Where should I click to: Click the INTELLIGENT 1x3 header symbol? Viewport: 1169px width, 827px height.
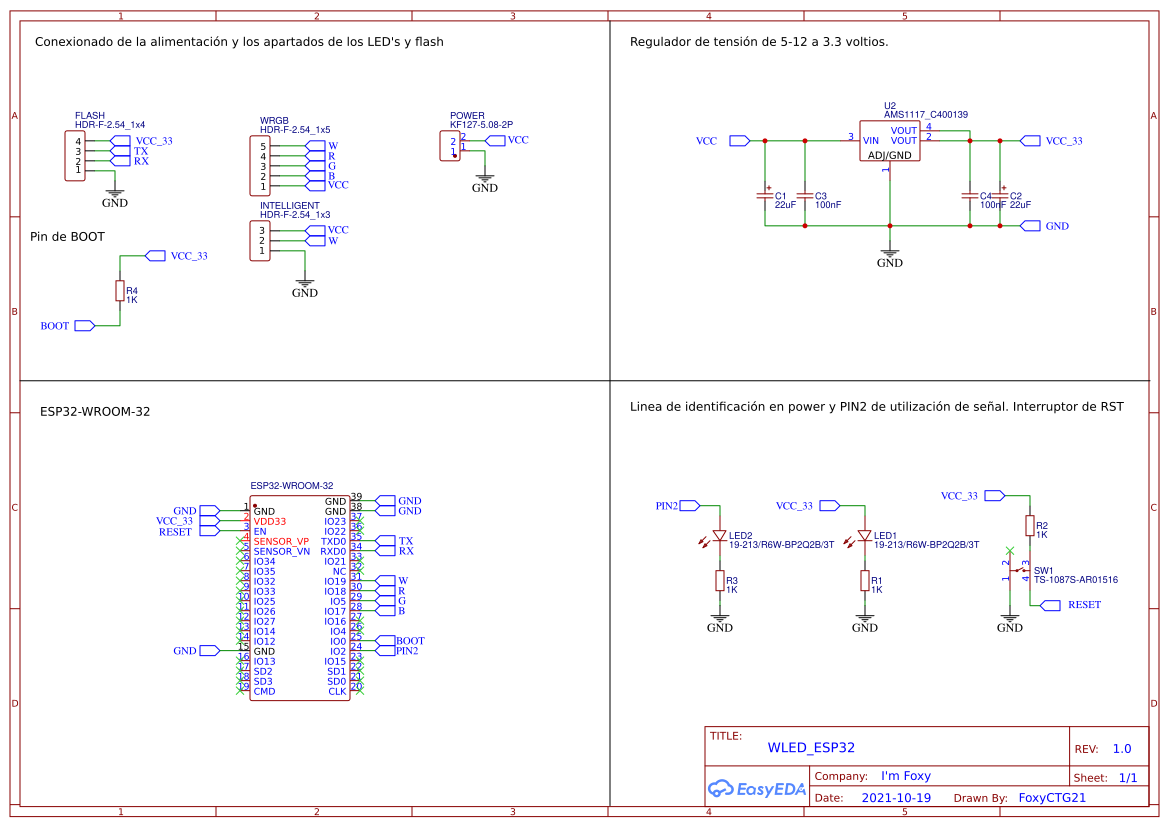[259, 241]
